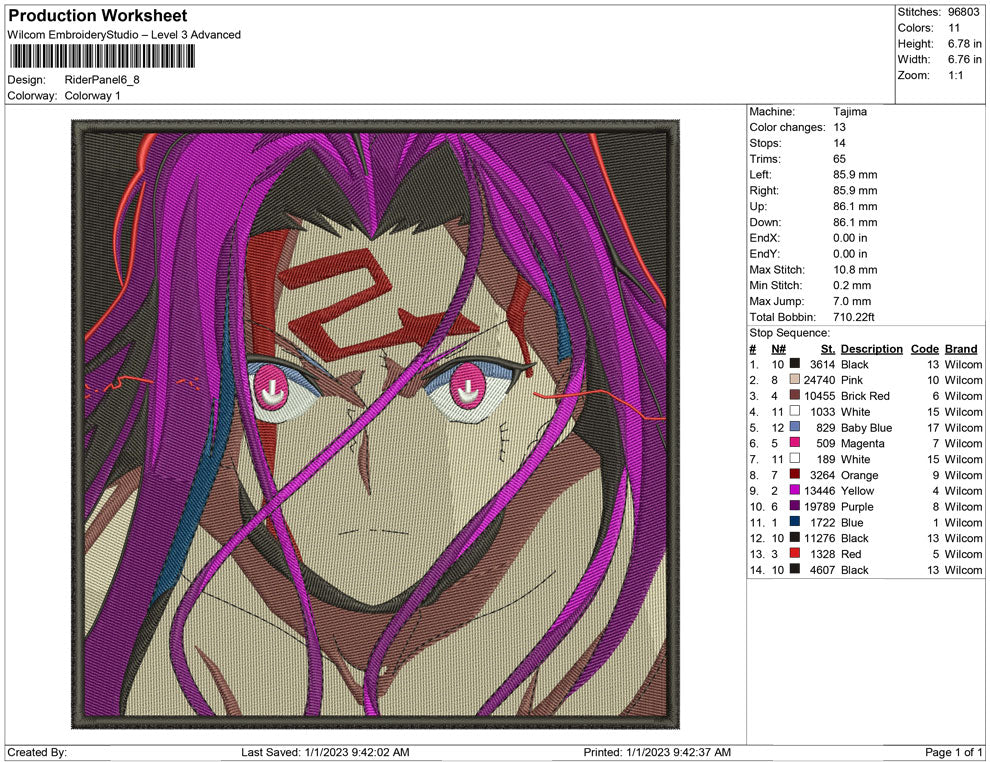990x762 pixels.
Task: Click the Purple swatch in stop 10
Action: click(795, 506)
